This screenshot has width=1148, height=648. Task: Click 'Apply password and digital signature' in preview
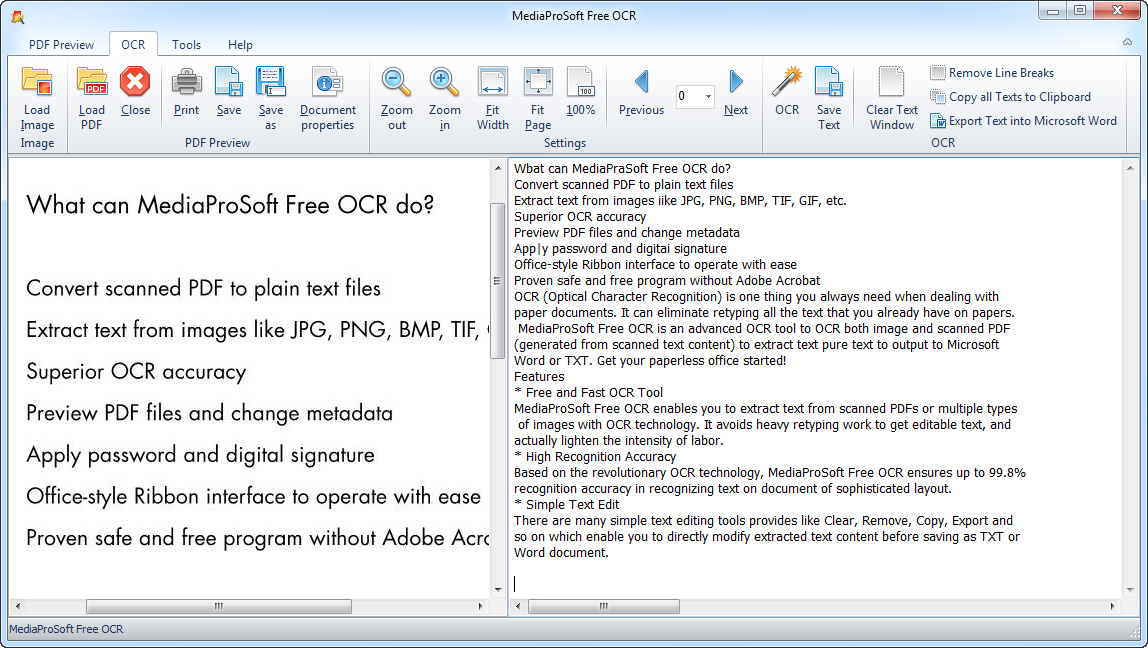[x=201, y=455]
